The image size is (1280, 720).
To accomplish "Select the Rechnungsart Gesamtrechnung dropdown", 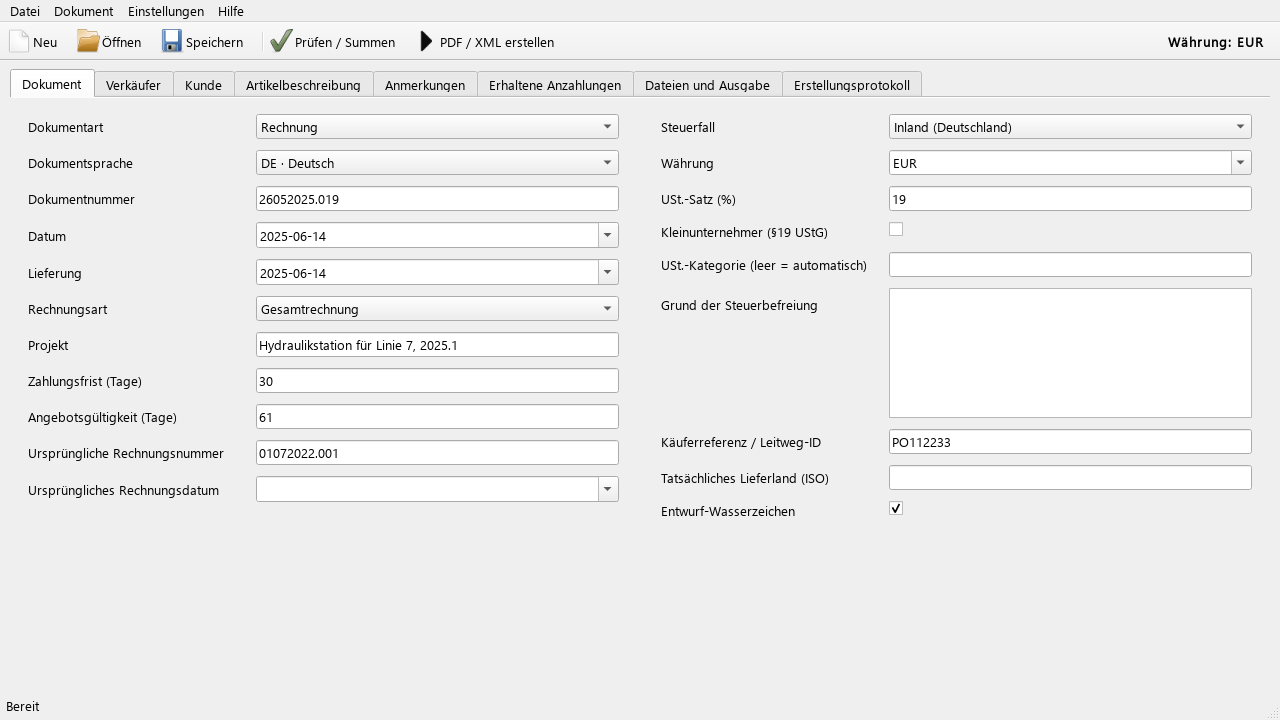I will pos(437,309).
